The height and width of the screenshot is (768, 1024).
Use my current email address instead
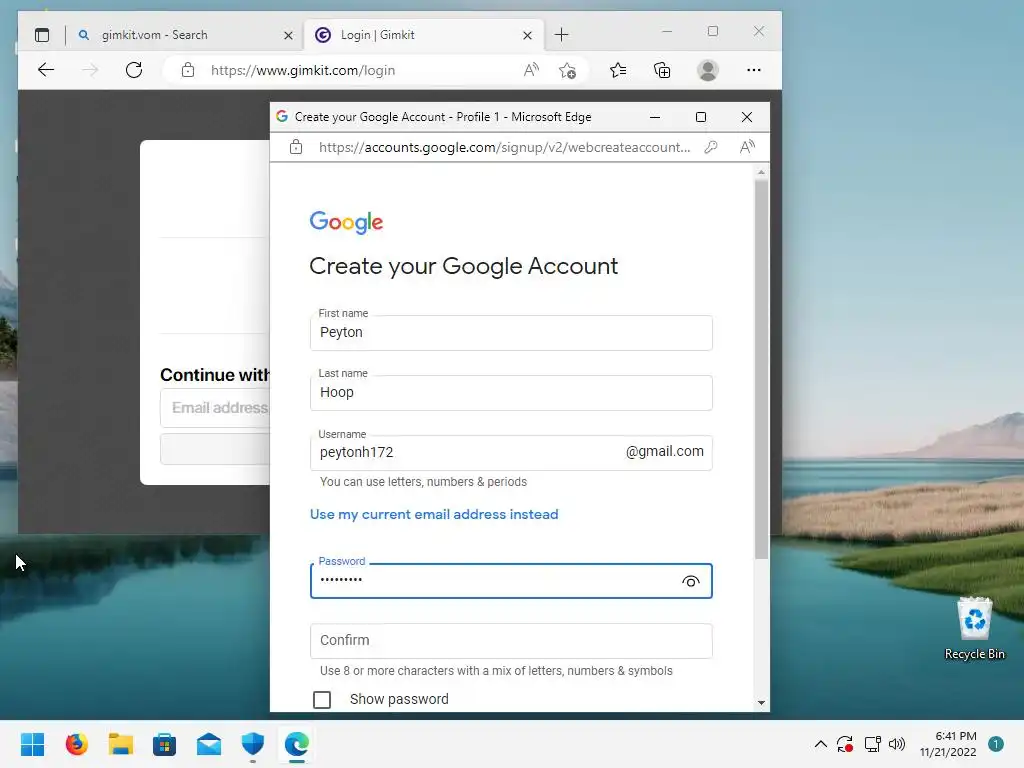click(434, 514)
